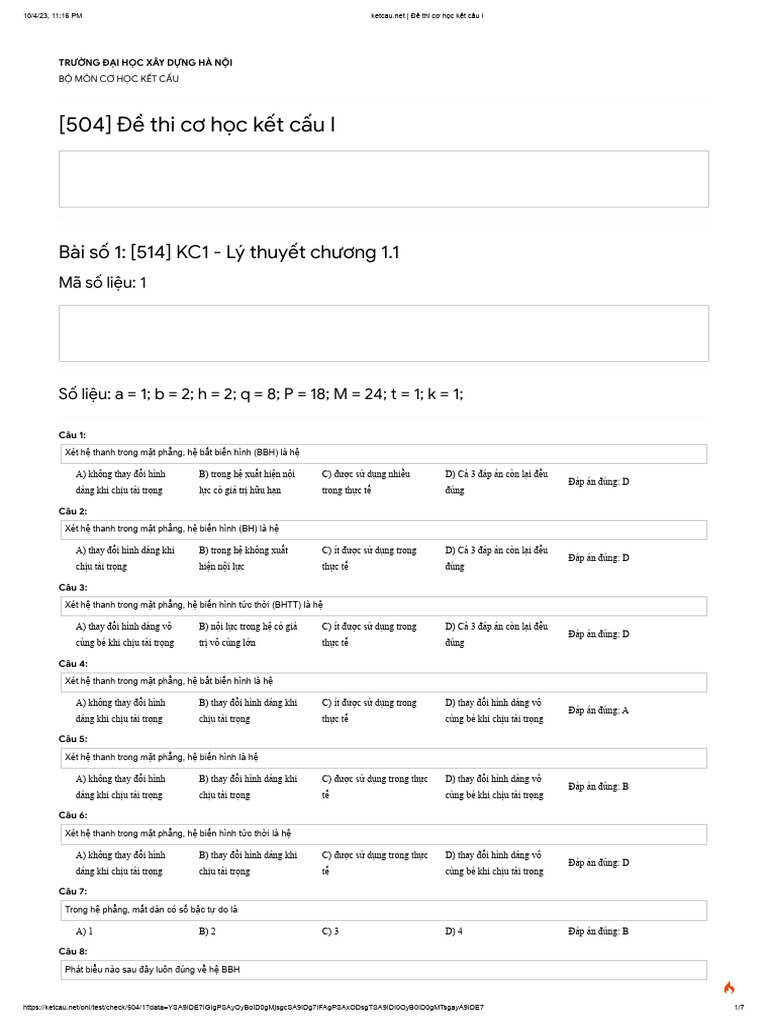The height and width of the screenshot is (1024, 768).
Task: Click the empty box below Mã số liệu
Action: click(x=384, y=333)
